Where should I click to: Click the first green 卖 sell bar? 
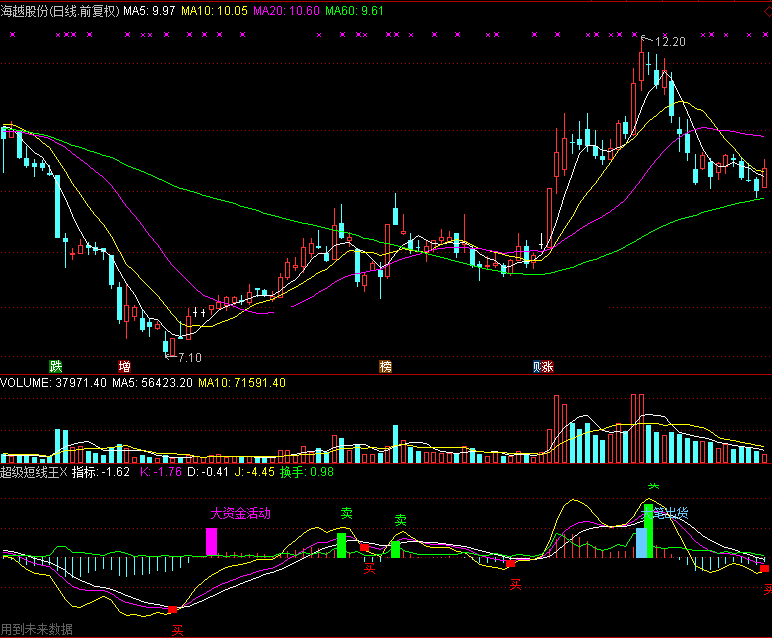click(x=341, y=544)
